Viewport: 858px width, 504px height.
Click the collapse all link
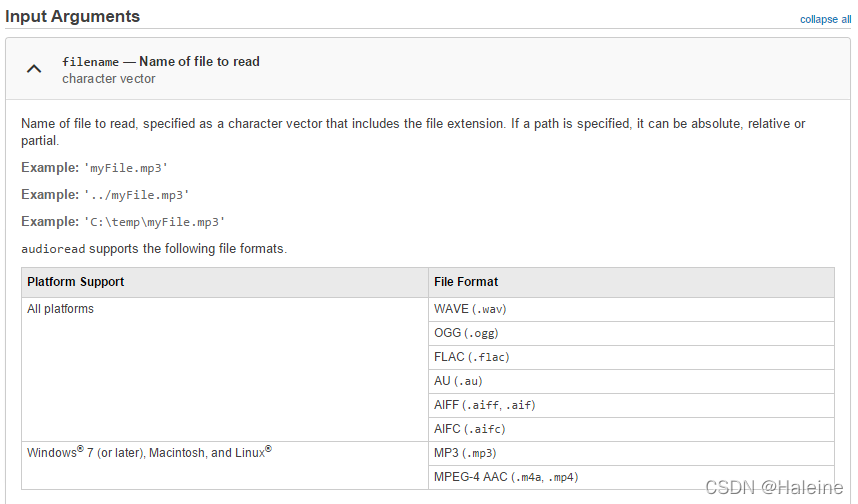click(x=825, y=19)
